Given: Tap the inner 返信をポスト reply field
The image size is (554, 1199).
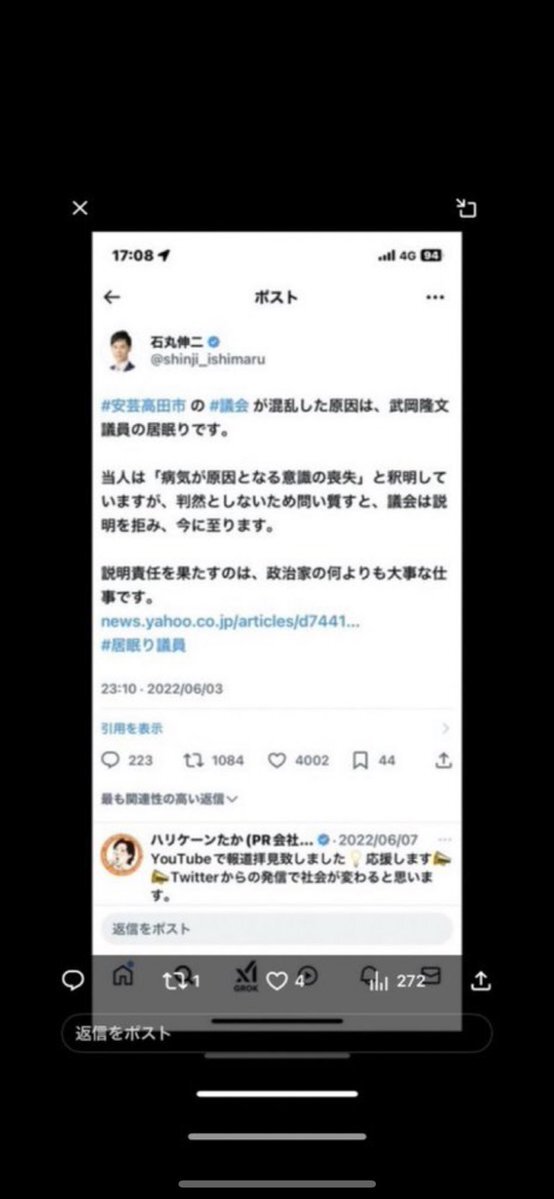Looking at the screenshot, I should click(x=277, y=929).
